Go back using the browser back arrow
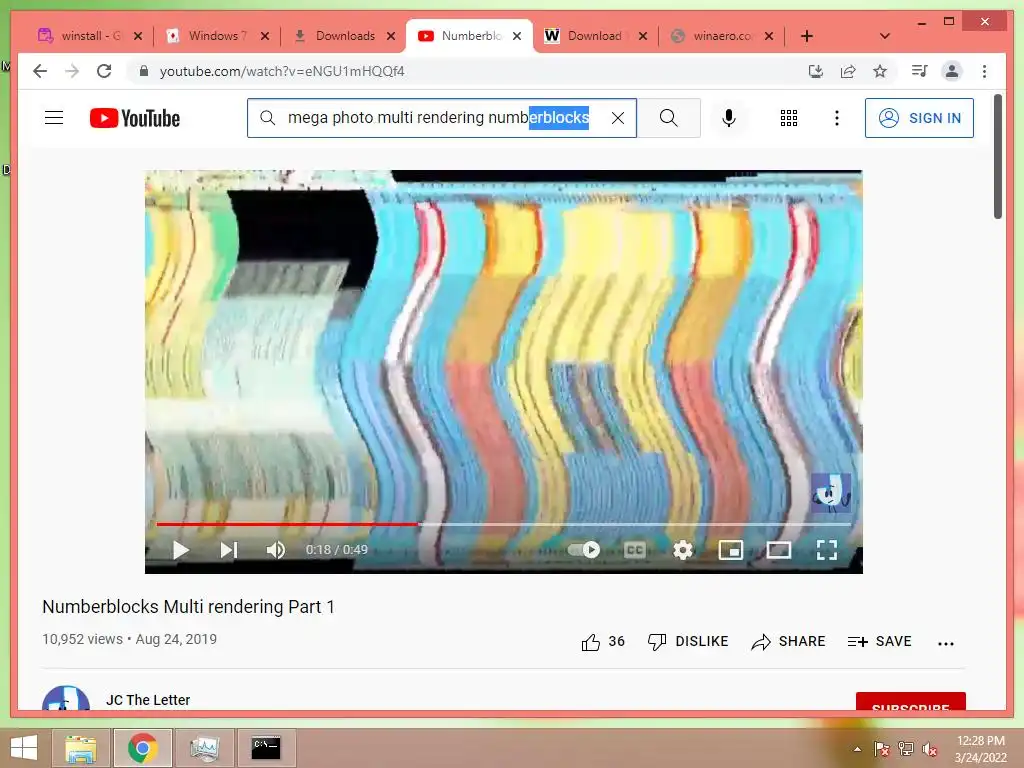 coord(40,71)
